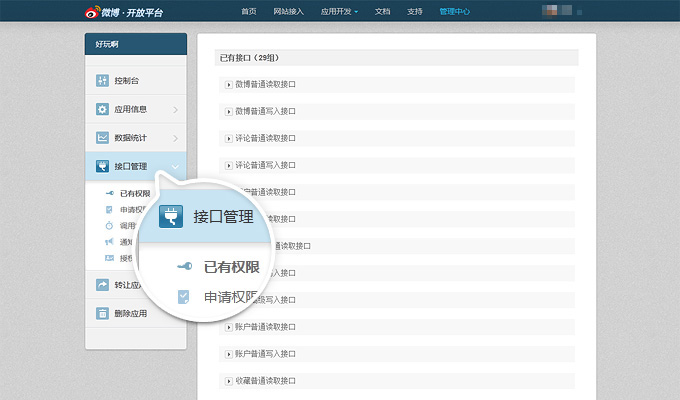Viewport: 680px width, 400px height.
Task: Collapse the 接口管理 down chevron
Action: point(175,167)
